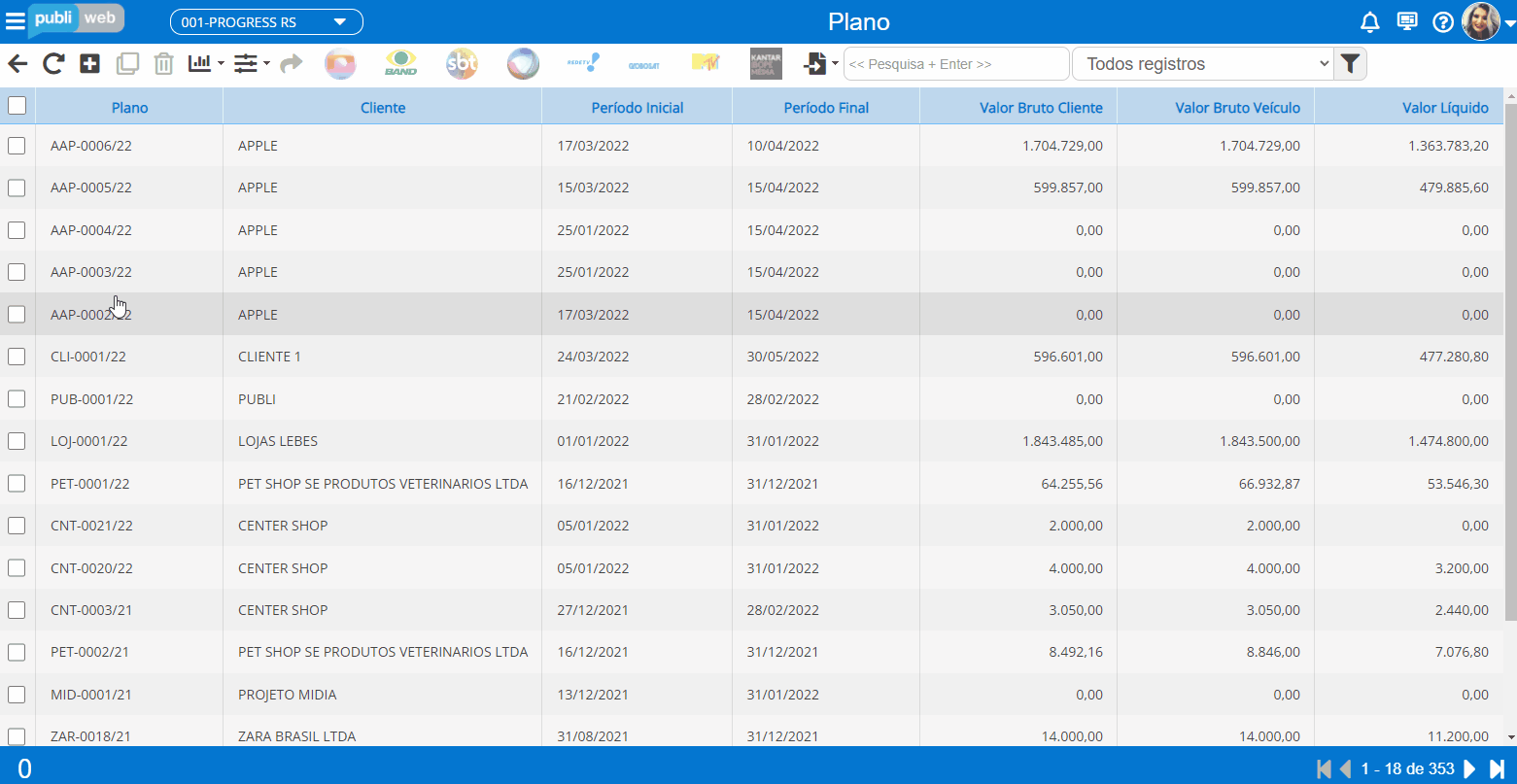Click the export file icon
Screen dimensions: 1517x784
tap(814, 64)
